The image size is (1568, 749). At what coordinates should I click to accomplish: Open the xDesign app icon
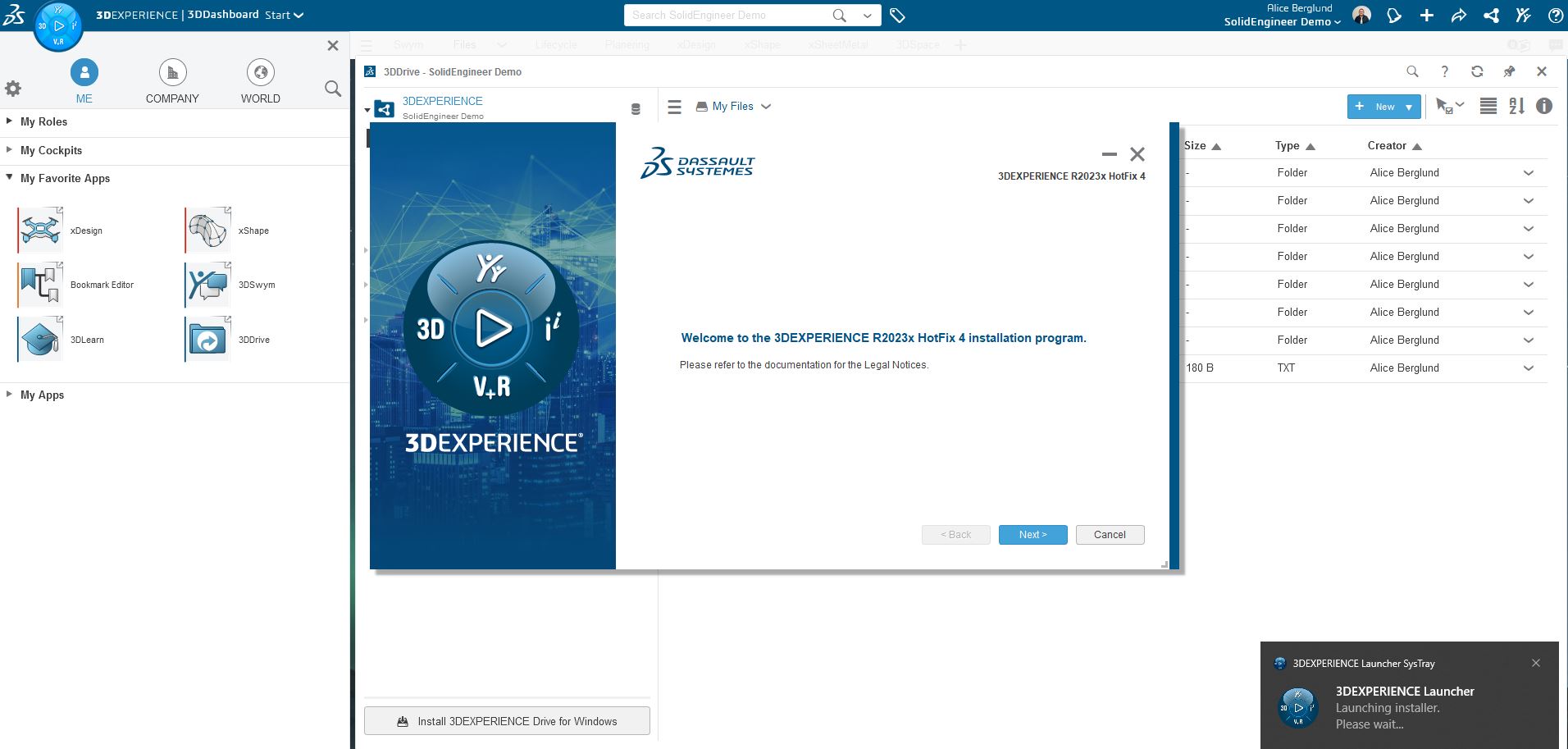click(x=40, y=230)
